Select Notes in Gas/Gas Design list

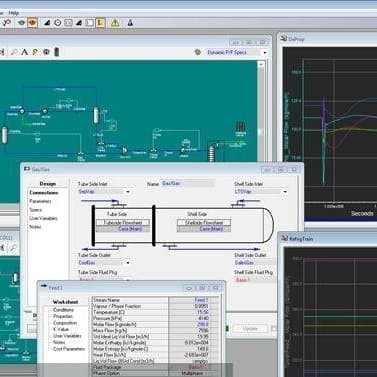tap(35, 227)
